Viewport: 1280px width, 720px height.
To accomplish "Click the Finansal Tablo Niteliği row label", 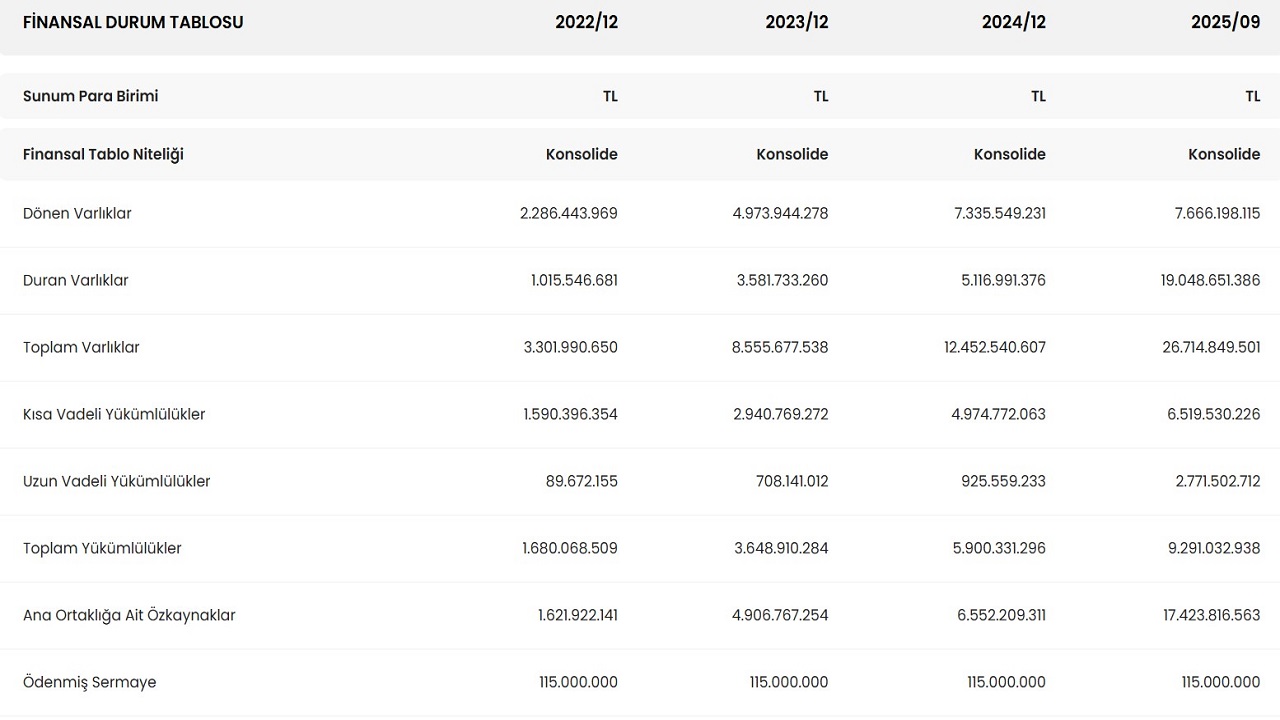I will coord(103,154).
